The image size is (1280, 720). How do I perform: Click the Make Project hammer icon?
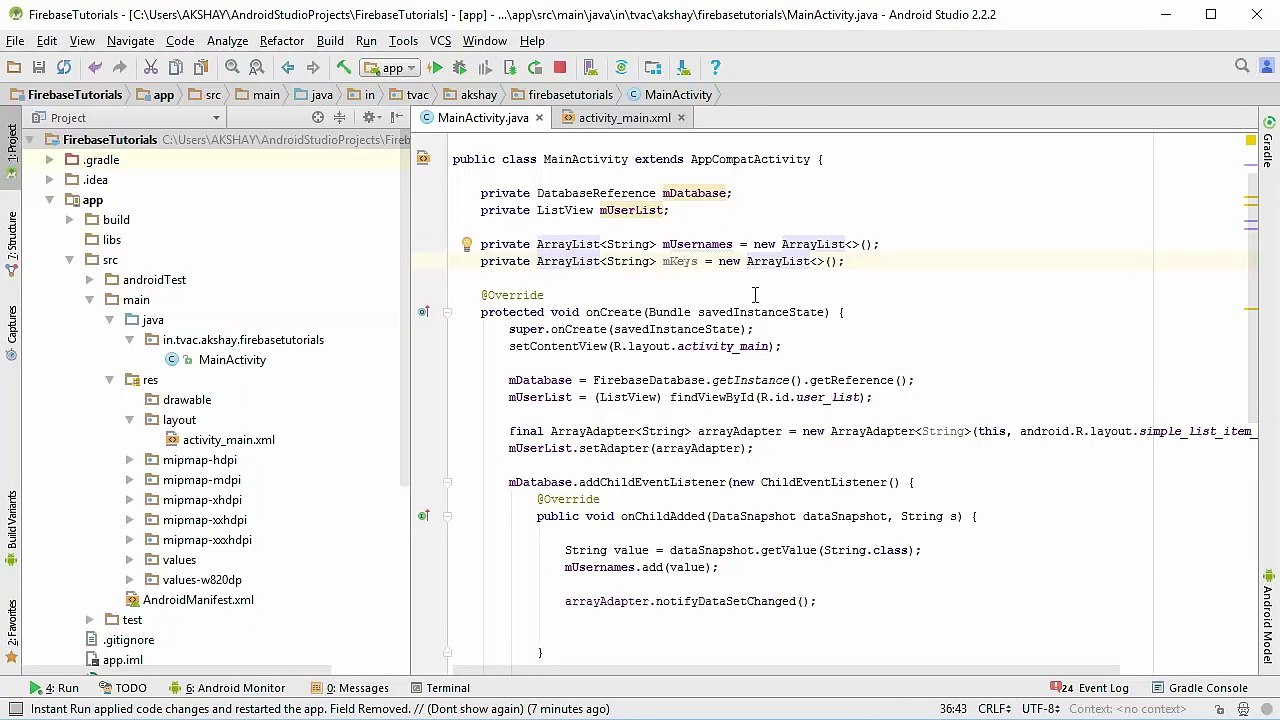click(x=344, y=67)
